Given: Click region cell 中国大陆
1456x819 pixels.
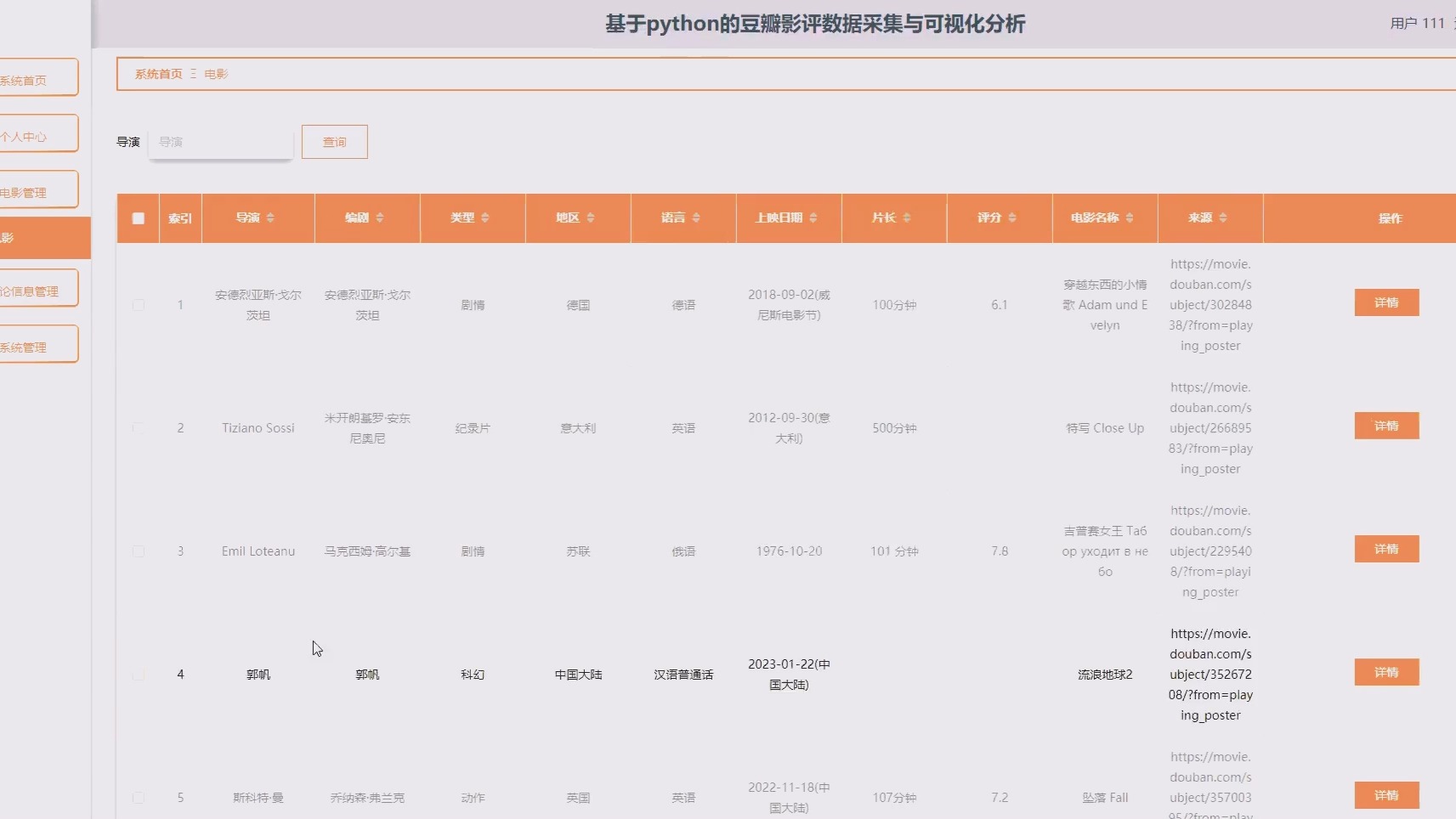Looking at the screenshot, I should click(x=578, y=675).
